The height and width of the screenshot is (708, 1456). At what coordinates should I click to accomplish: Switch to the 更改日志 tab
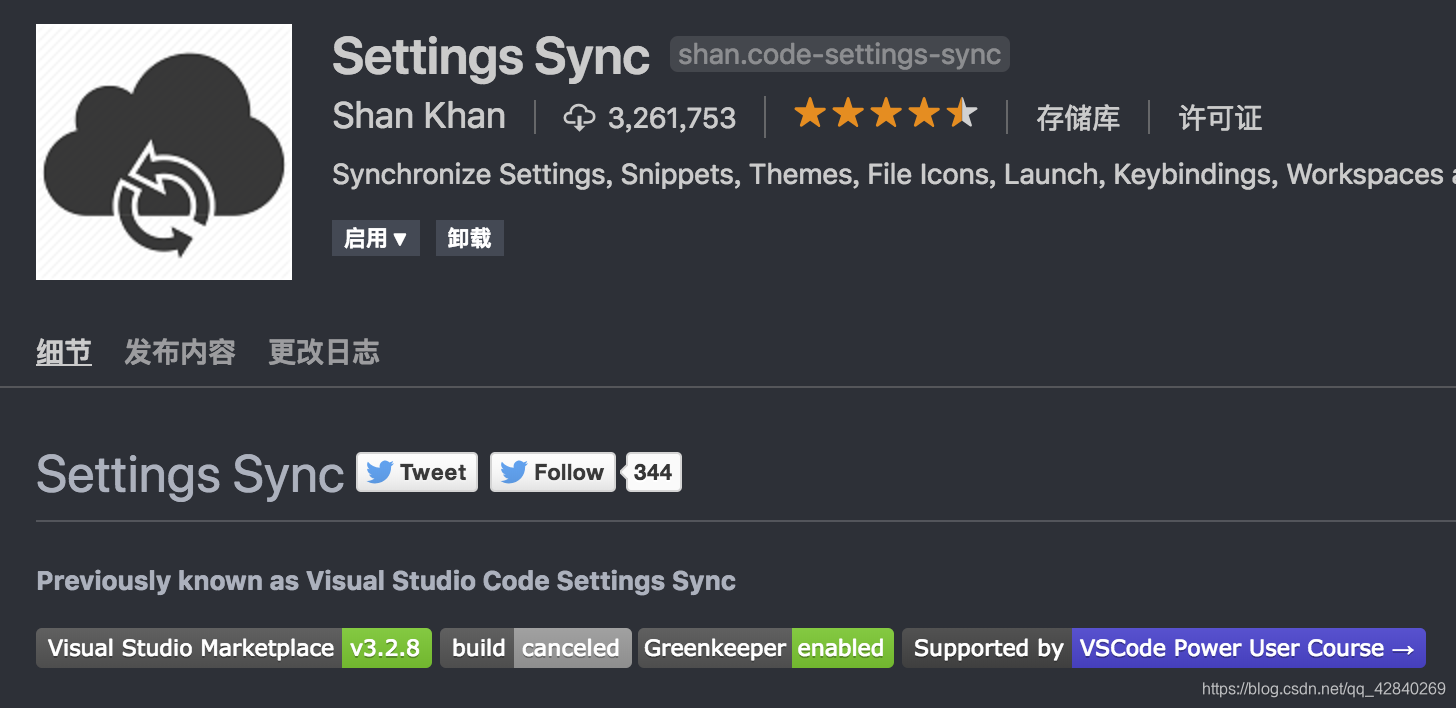pos(324,352)
